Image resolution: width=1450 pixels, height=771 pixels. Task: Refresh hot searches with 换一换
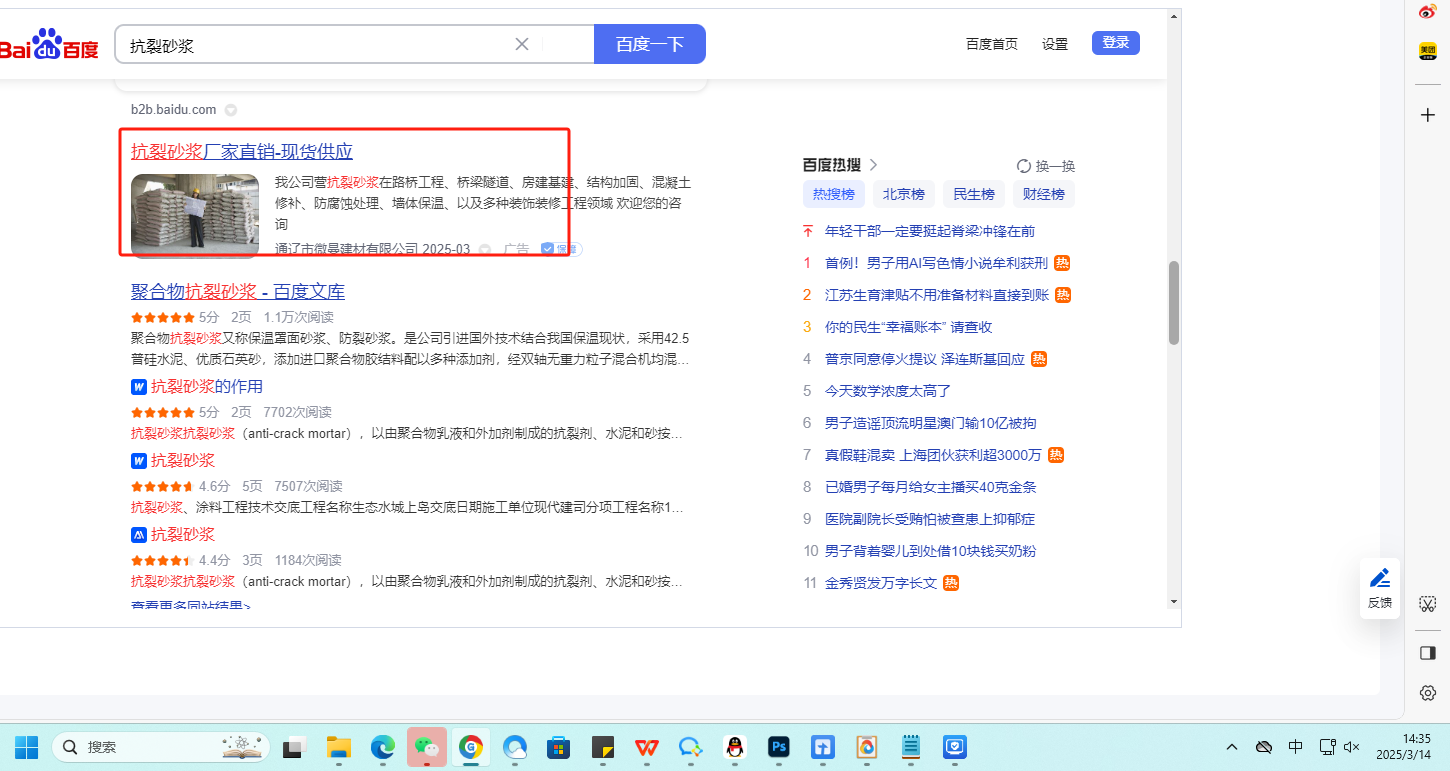click(x=1046, y=166)
